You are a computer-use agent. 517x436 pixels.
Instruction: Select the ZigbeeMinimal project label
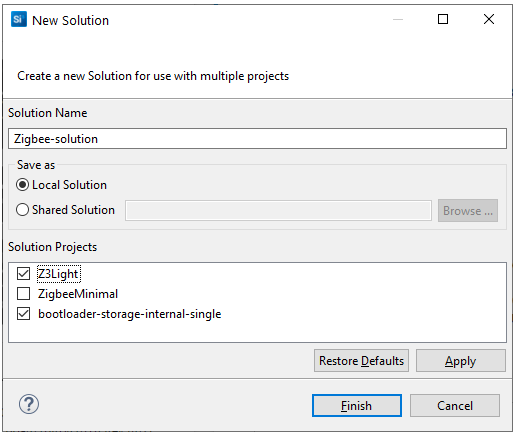[x=78, y=294]
